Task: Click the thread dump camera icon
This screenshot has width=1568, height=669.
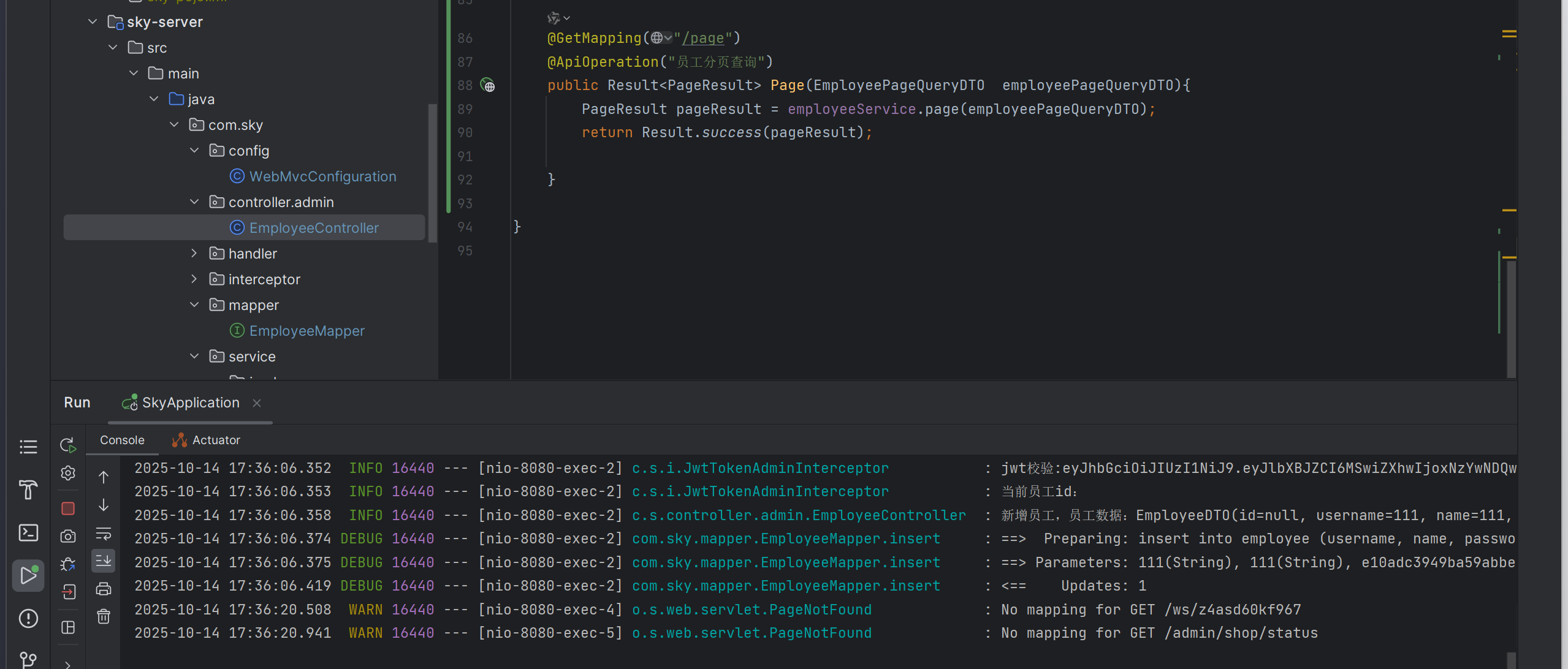Action: (68, 537)
